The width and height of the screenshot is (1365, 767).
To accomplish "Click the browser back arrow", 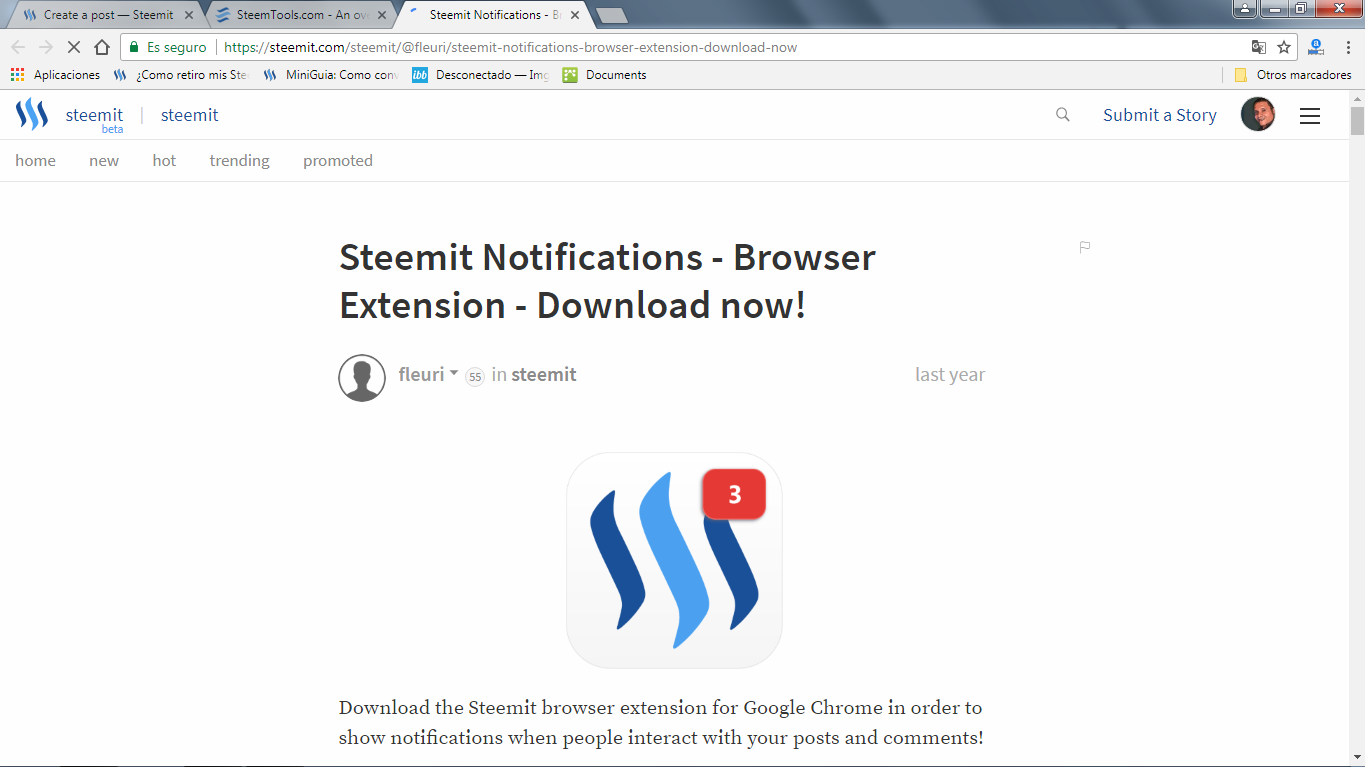I will pyautogui.click(x=18, y=47).
